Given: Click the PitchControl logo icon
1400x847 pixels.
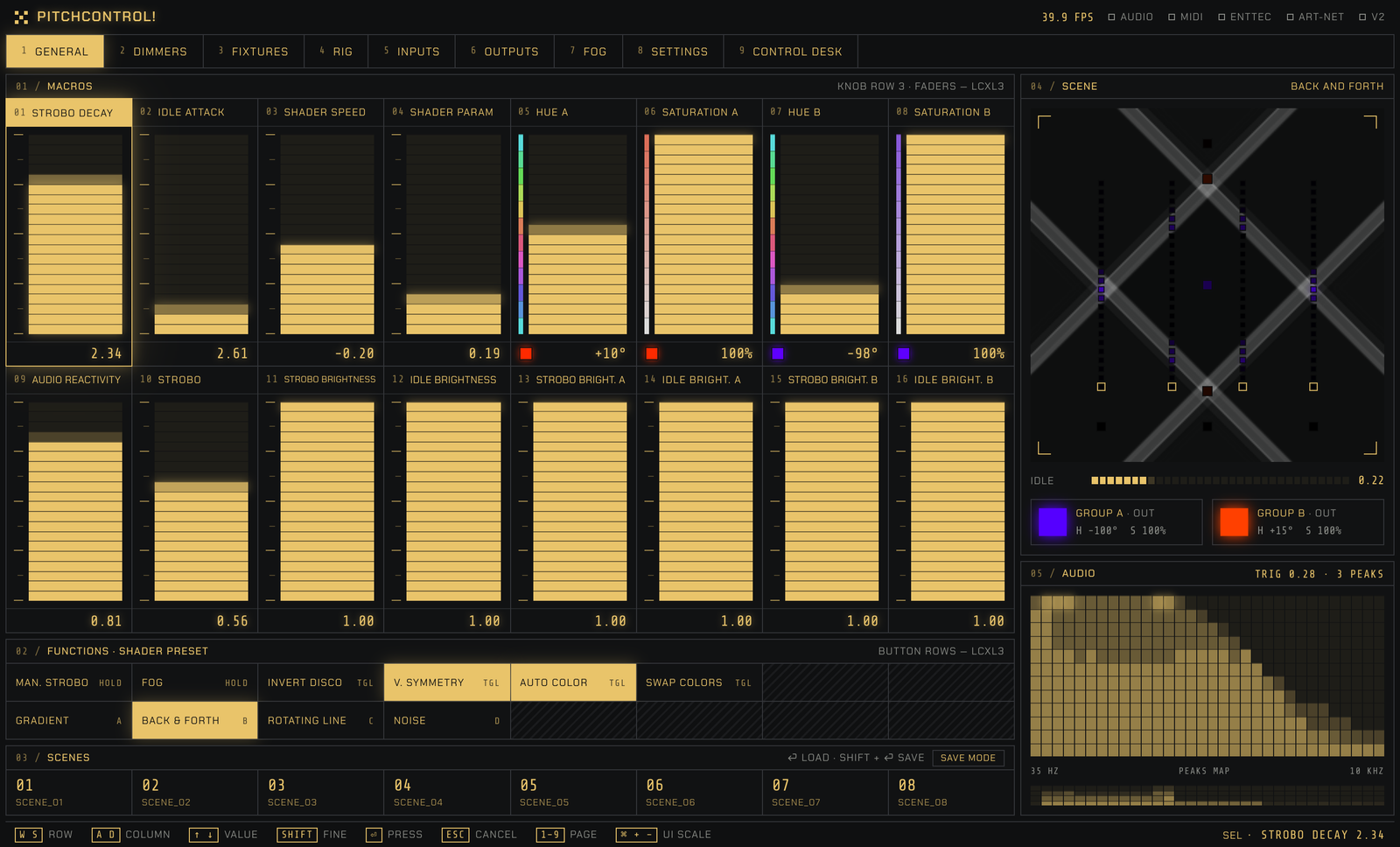Looking at the screenshot, I should pyautogui.click(x=21, y=17).
